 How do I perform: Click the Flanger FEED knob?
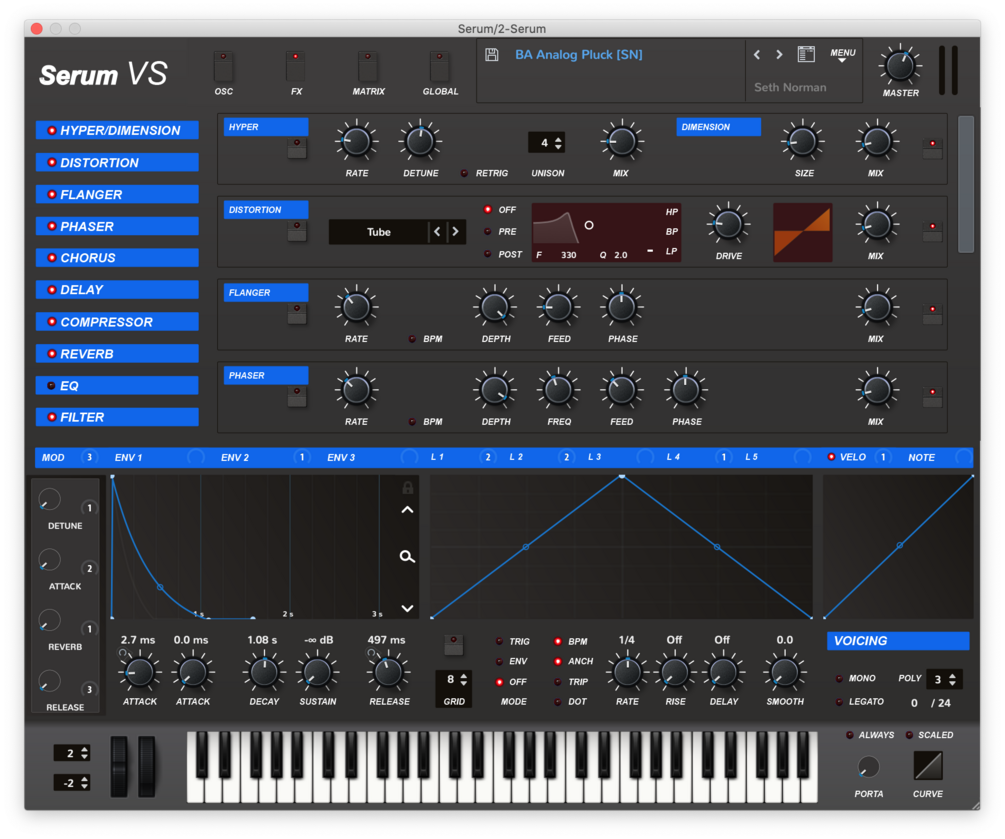pyautogui.click(x=558, y=307)
